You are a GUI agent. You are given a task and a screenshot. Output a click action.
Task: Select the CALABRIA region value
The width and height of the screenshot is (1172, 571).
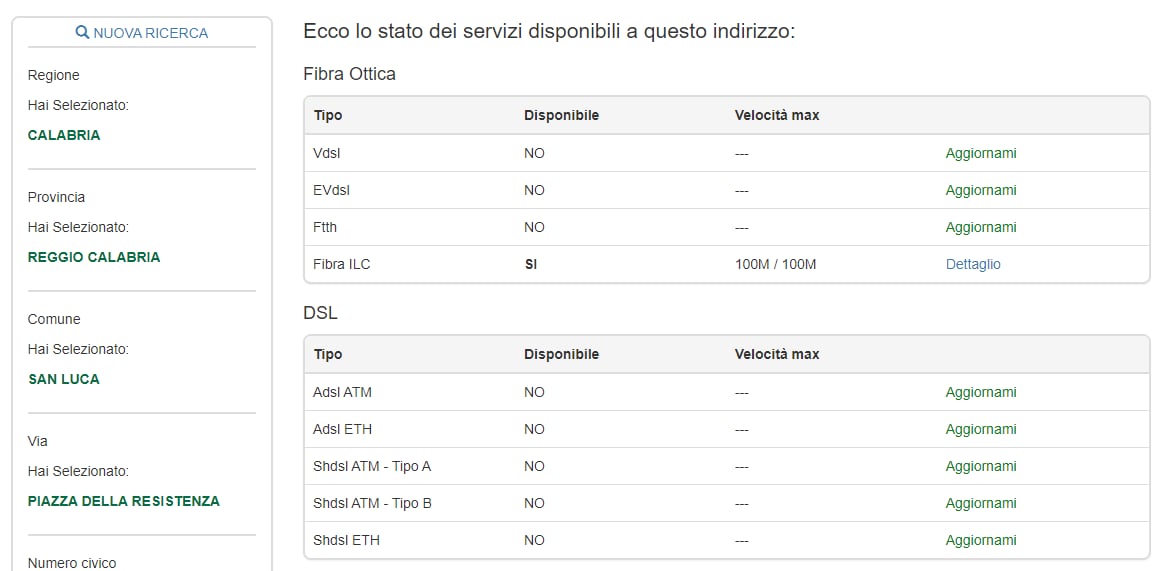64,135
